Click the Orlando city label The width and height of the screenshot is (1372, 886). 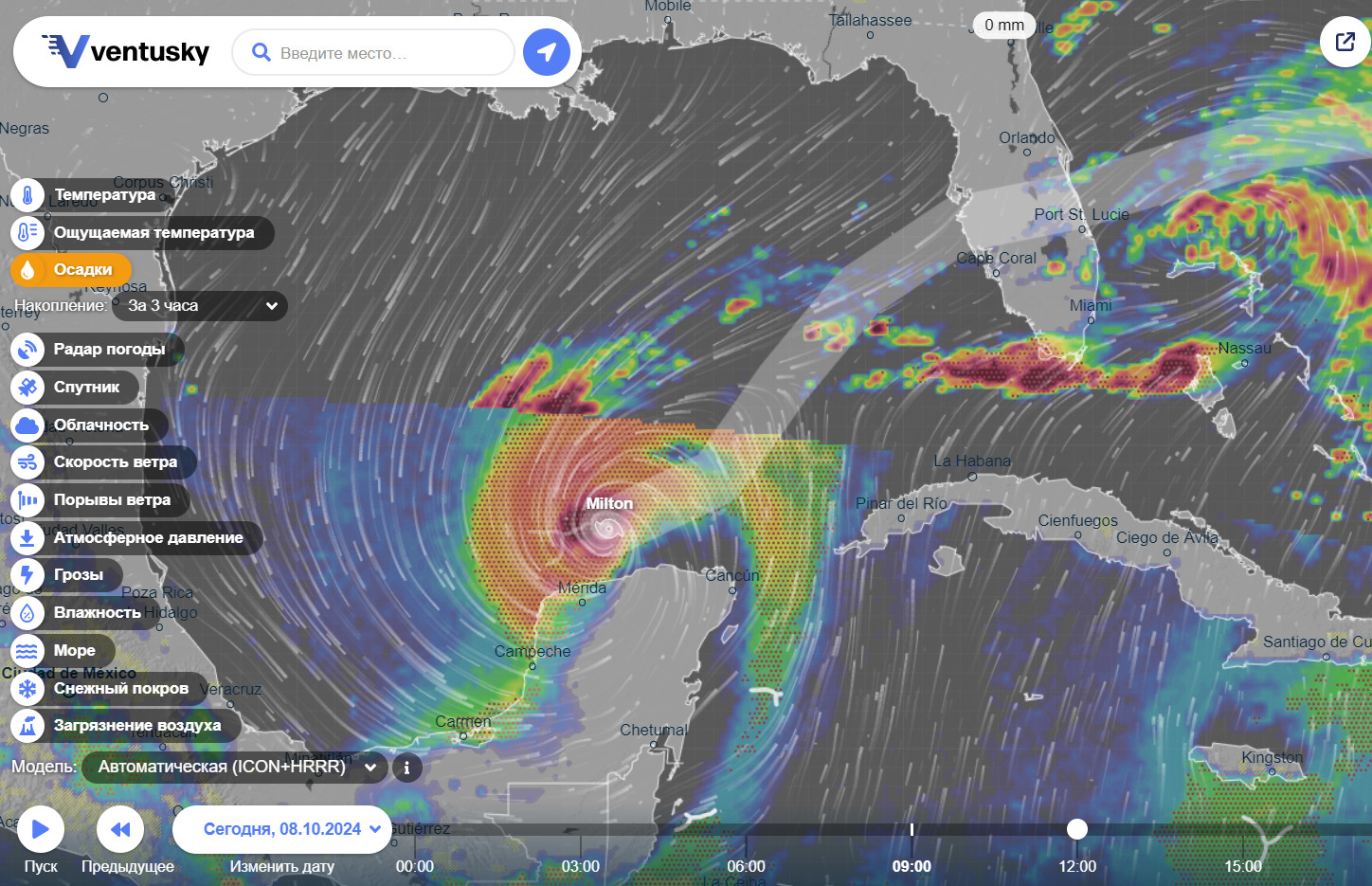pyautogui.click(x=1027, y=137)
